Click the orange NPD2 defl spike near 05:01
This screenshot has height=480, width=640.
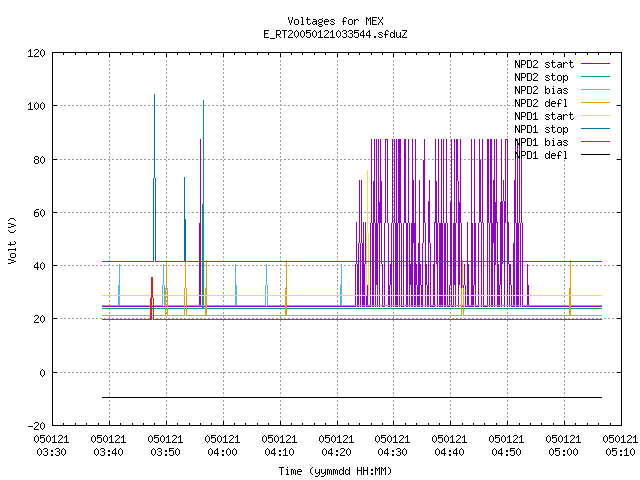click(x=570, y=288)
